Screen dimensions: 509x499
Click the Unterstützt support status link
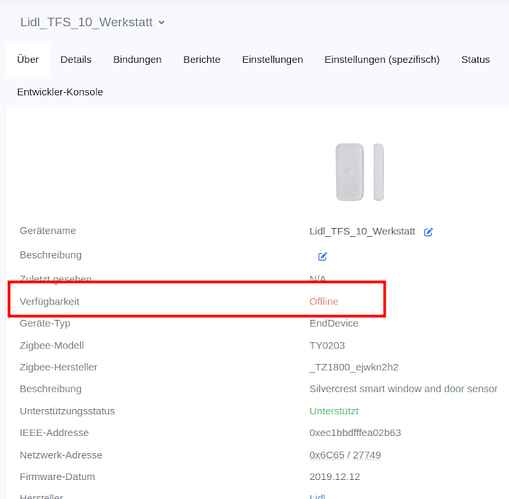point(334,411)
